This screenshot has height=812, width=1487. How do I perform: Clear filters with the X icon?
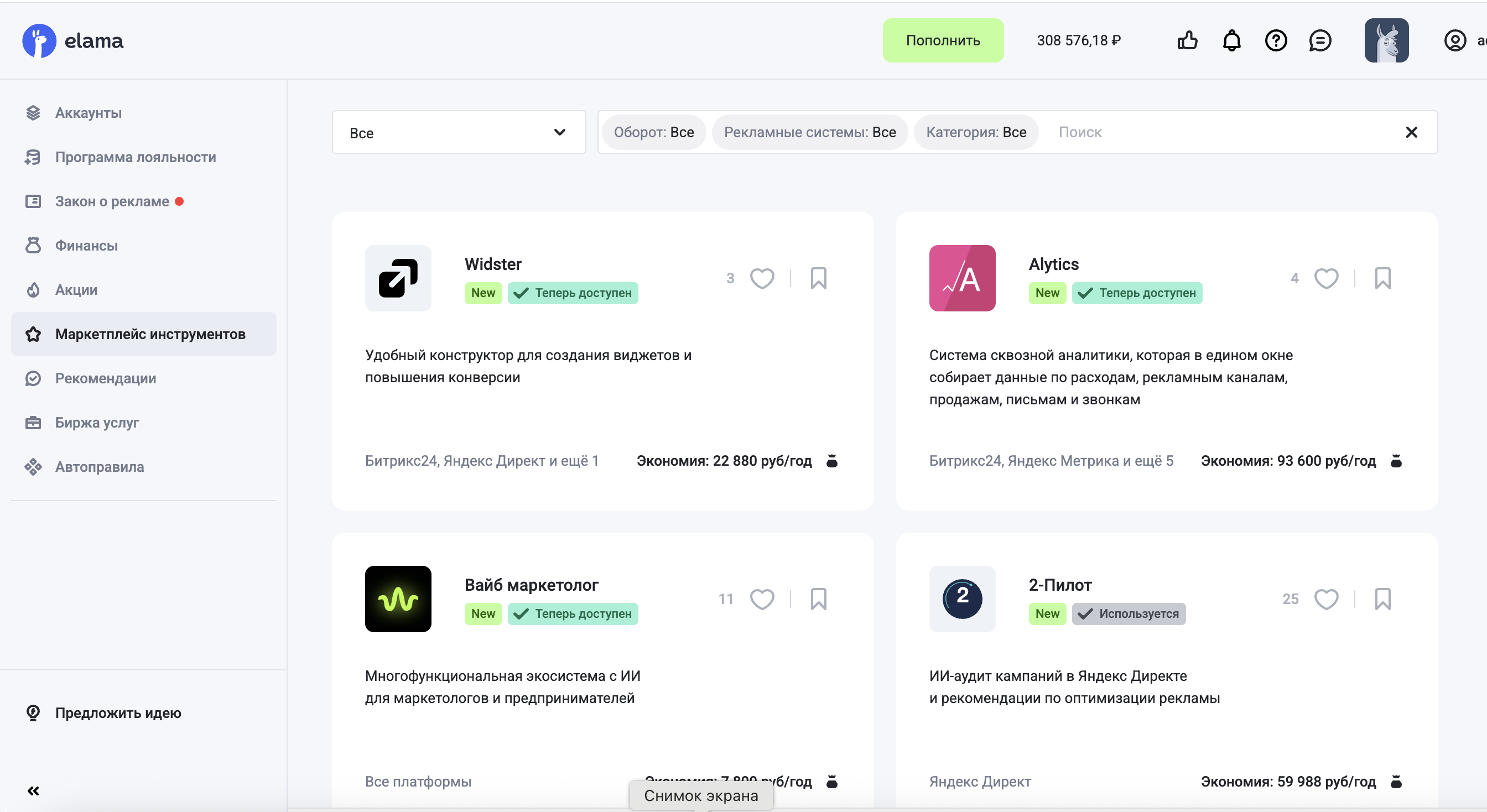pos(1412,132)
